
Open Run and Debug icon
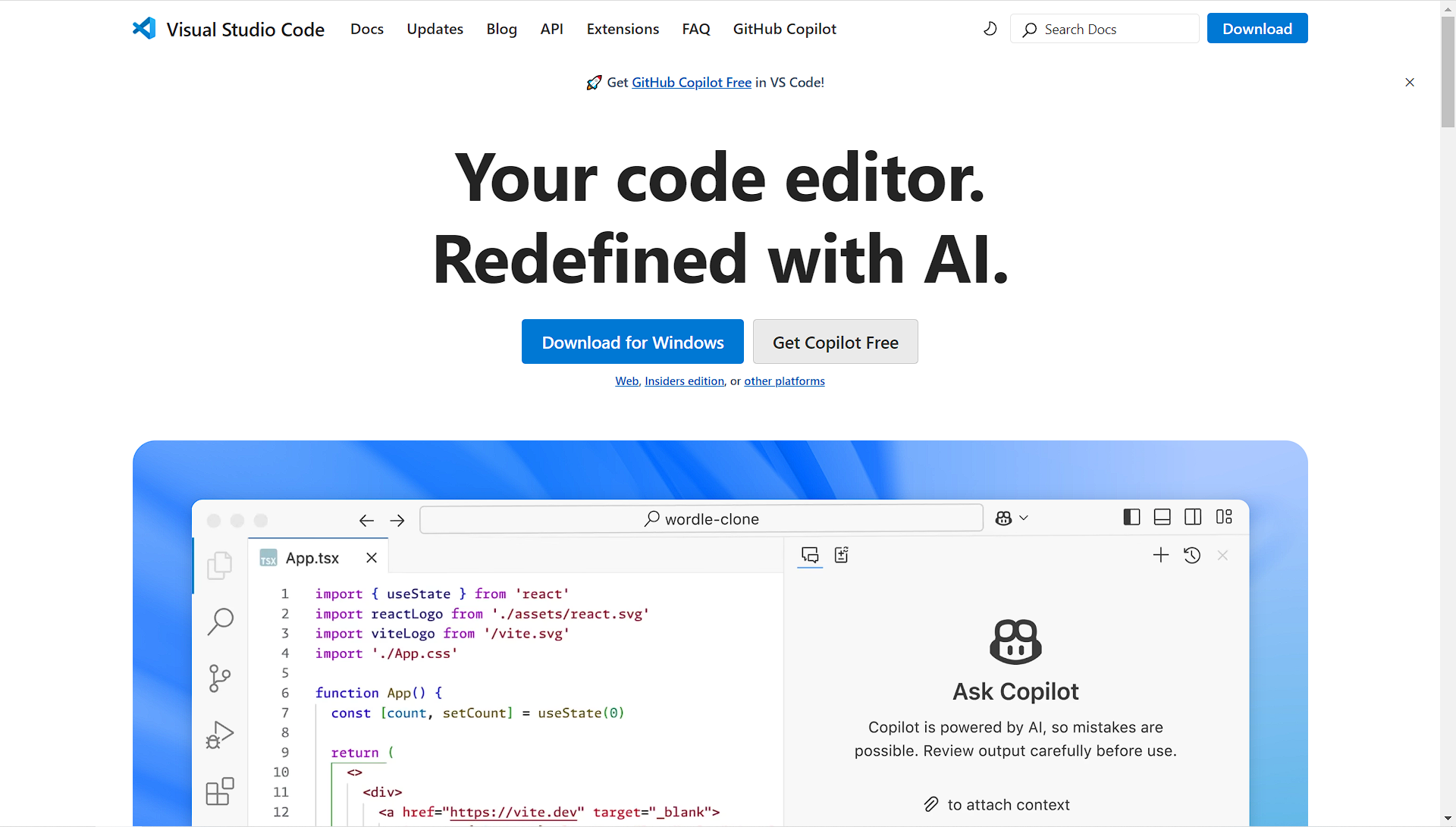pyautogui.click(x=220, y=735)
